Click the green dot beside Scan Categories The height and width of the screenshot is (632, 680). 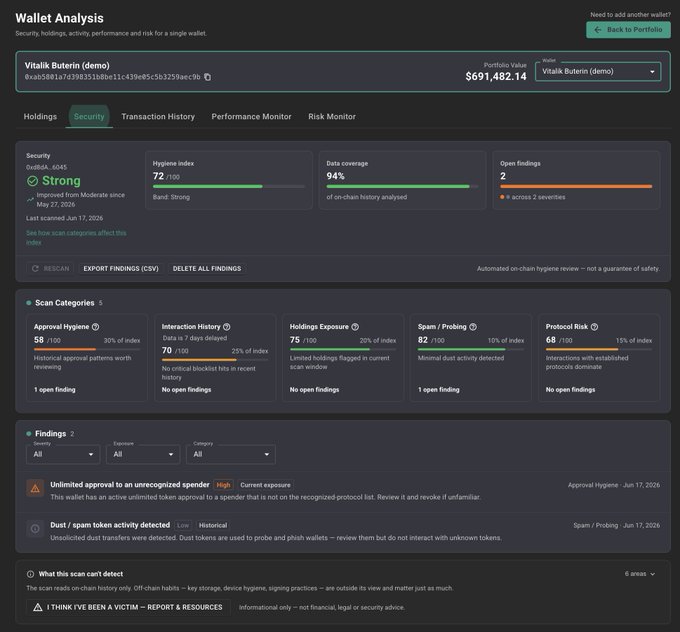[29, 303]
